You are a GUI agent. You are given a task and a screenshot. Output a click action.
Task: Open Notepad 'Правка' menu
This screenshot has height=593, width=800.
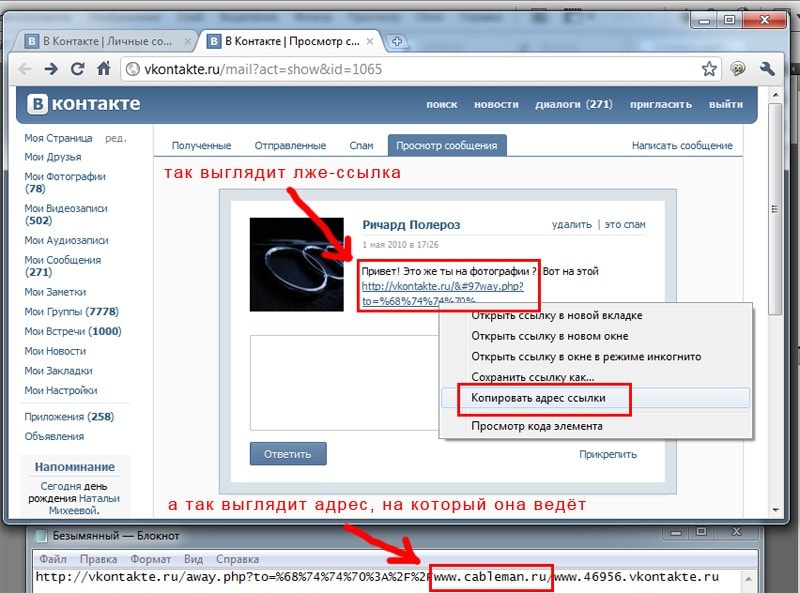(98, 559)
